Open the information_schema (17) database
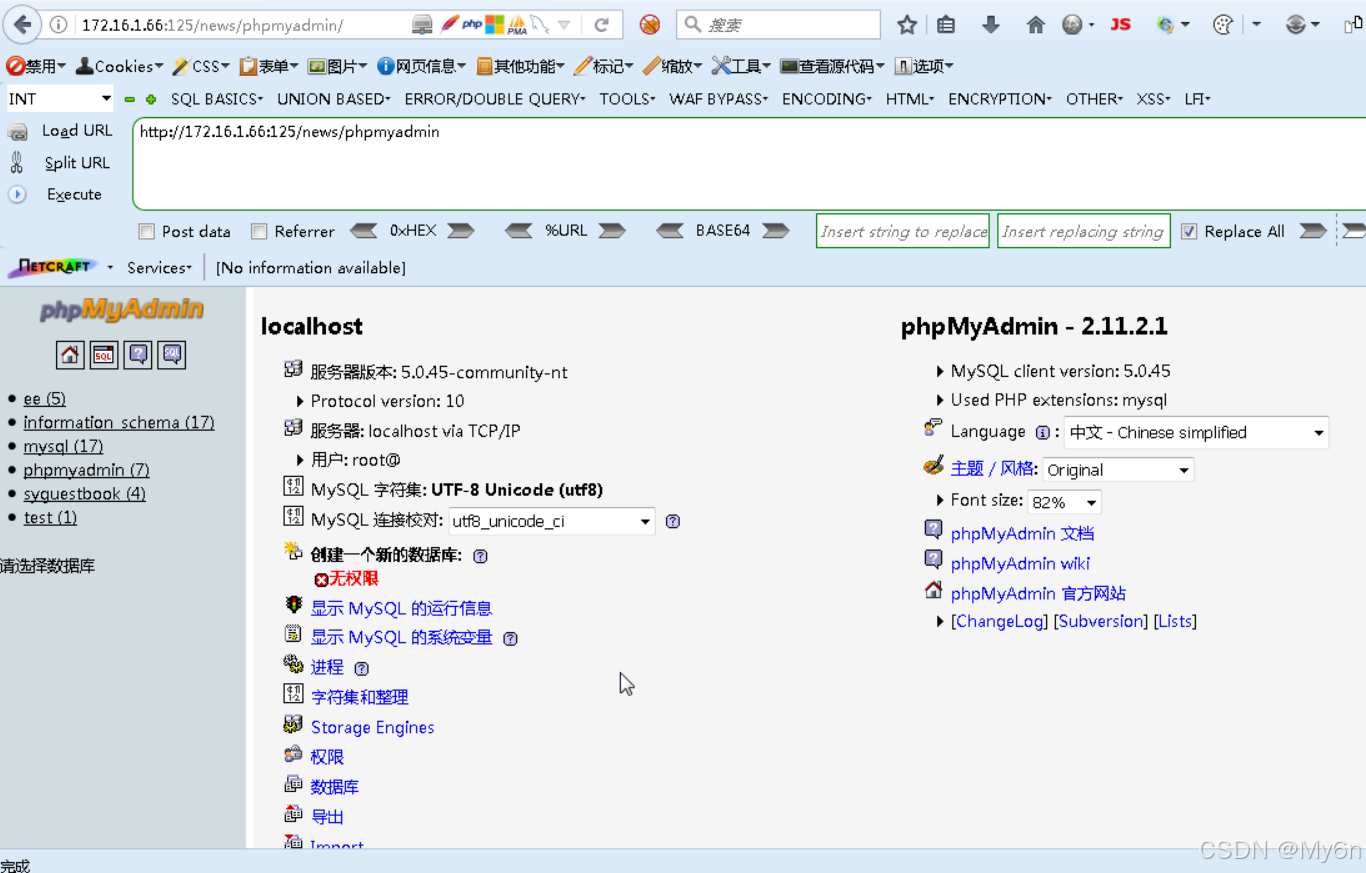Viewport: 1366px width, 873px height. tap(119, 423)
